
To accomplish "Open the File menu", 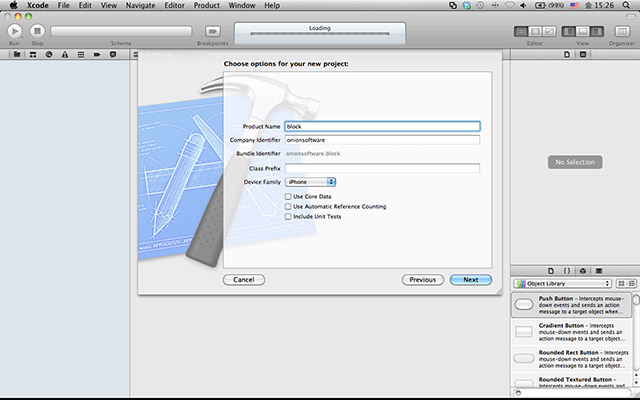I will (x=63, y=5).
